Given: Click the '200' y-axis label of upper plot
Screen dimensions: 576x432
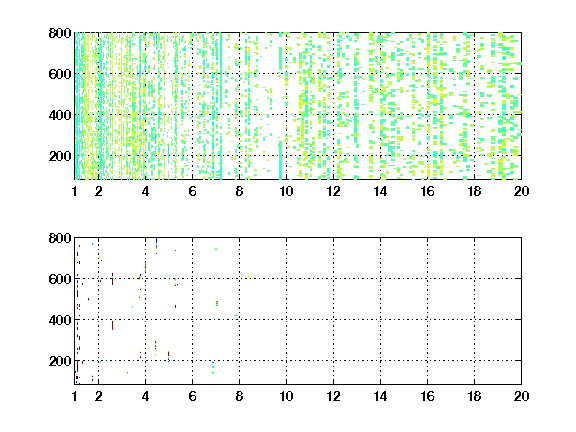Looking at the screenshot, I should (60, 156).
